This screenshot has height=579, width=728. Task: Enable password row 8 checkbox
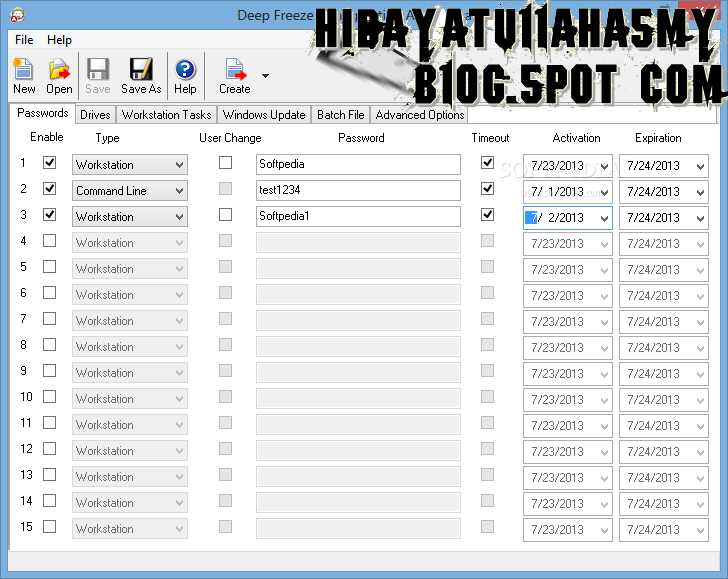coord(49,345)
